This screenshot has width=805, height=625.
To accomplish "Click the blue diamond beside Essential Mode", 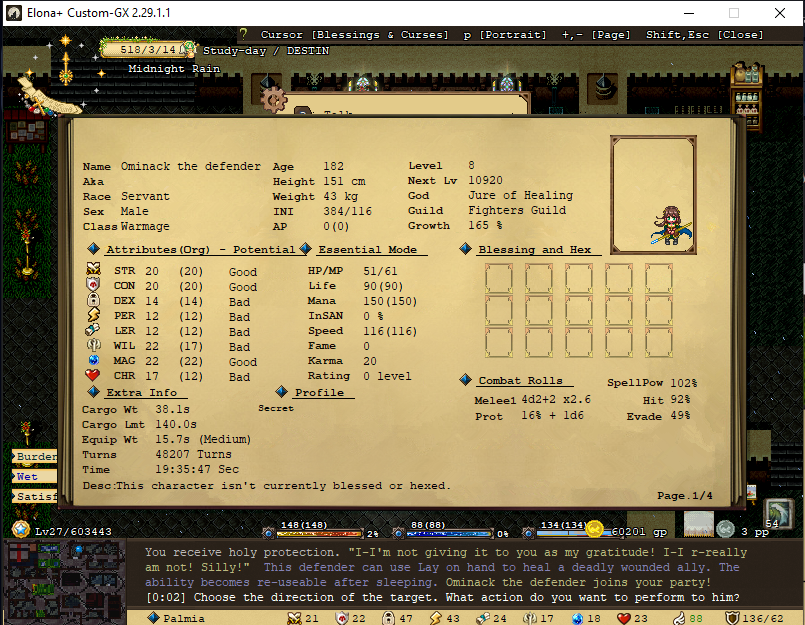I will tap(305, 249).
